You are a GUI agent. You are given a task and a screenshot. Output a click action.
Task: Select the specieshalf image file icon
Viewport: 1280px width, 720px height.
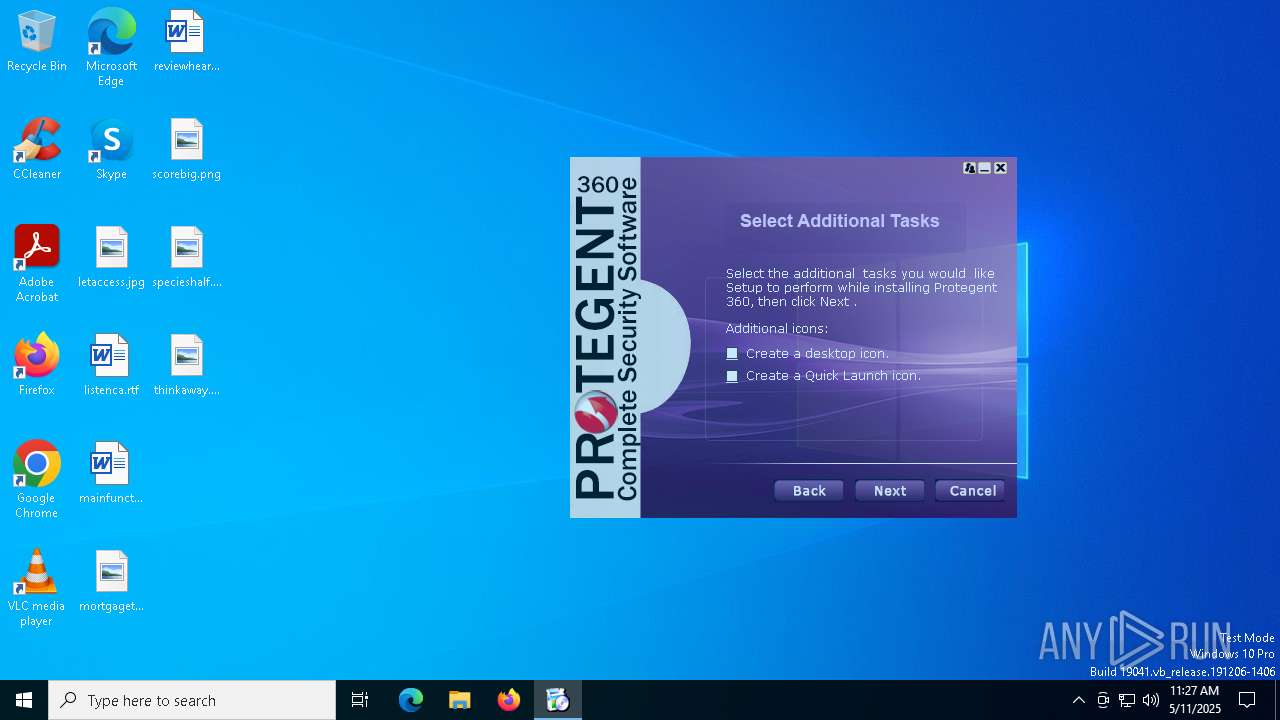pyautogui.click(x=186, y=258)
